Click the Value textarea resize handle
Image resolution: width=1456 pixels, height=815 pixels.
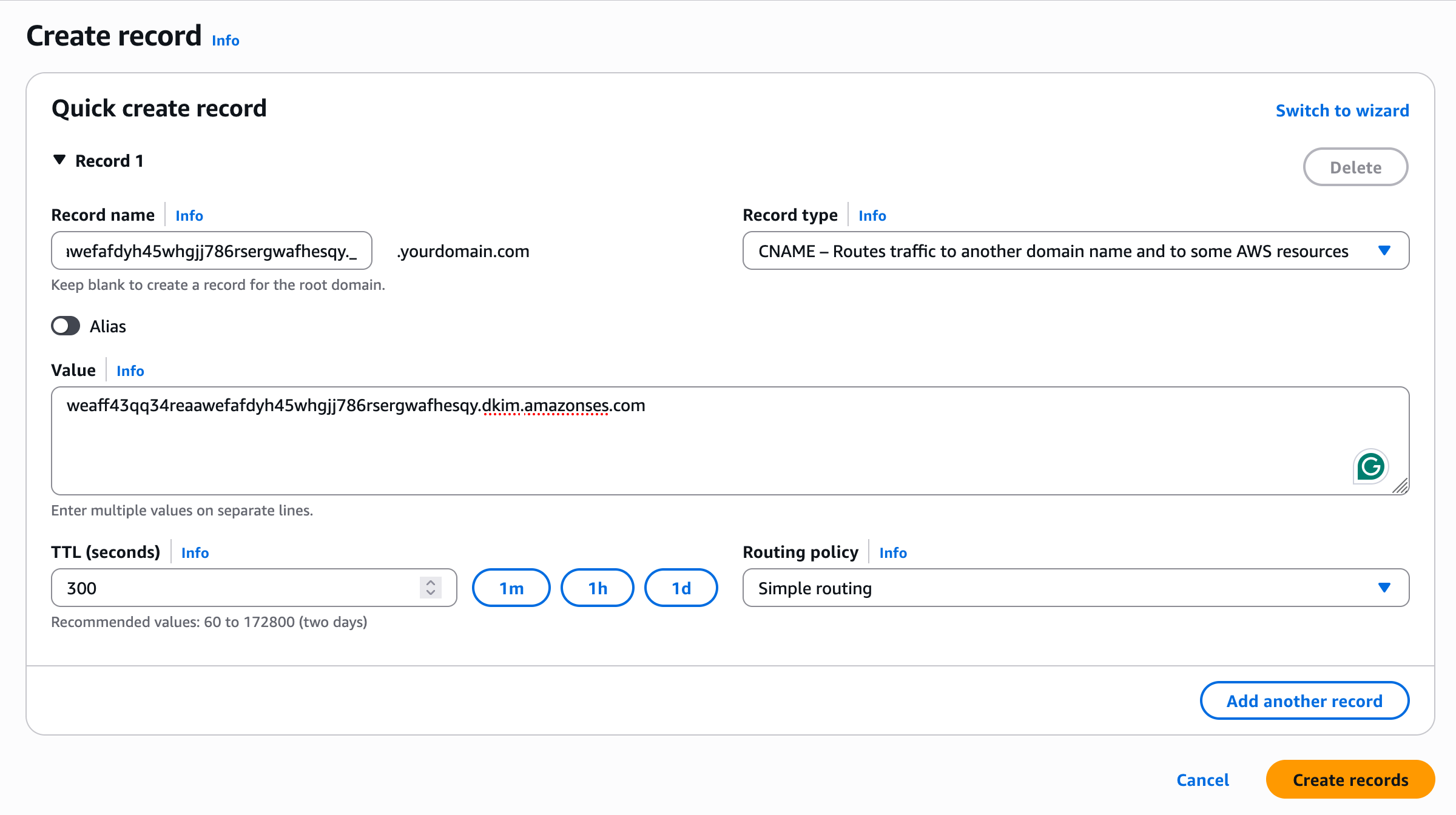pos(1400,486)
